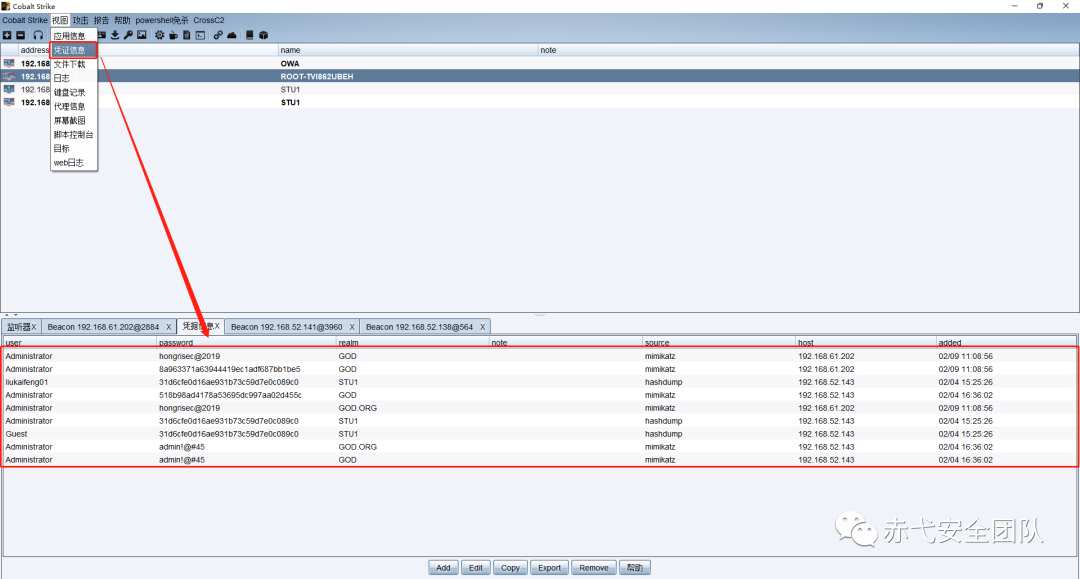
Task: Open 脚本控制台 from the menu
Action: (x=73, y=134)
